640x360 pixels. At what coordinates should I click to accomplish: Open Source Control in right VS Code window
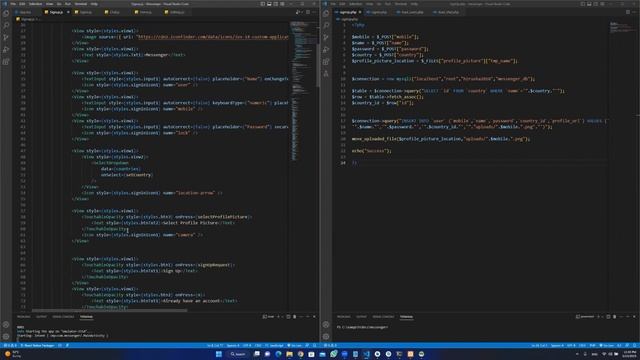326,38
